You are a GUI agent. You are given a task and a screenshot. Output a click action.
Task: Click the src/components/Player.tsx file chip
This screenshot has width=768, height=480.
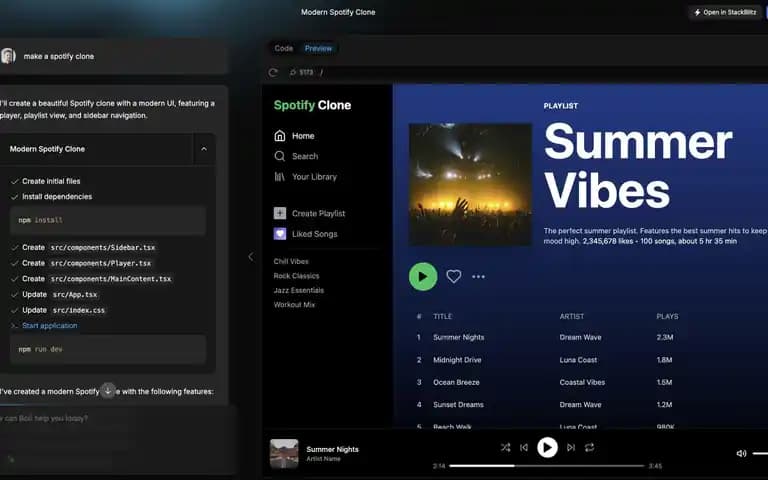coord(100,263)
